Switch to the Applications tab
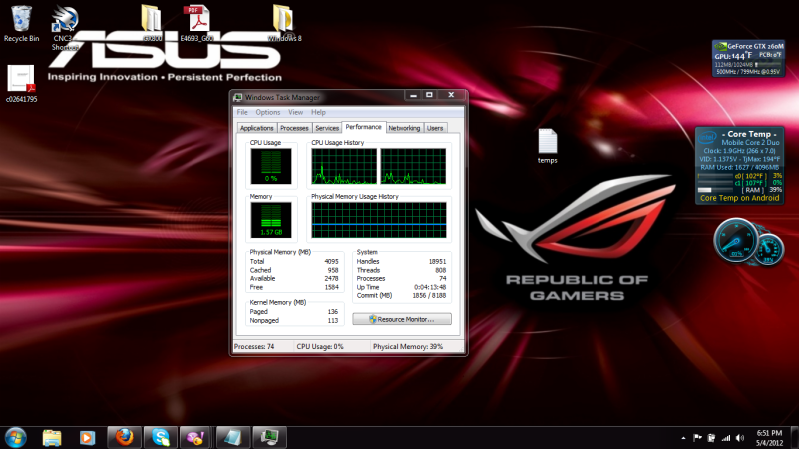The width and height of the screenshot is (799, 449). click(256, 128)
